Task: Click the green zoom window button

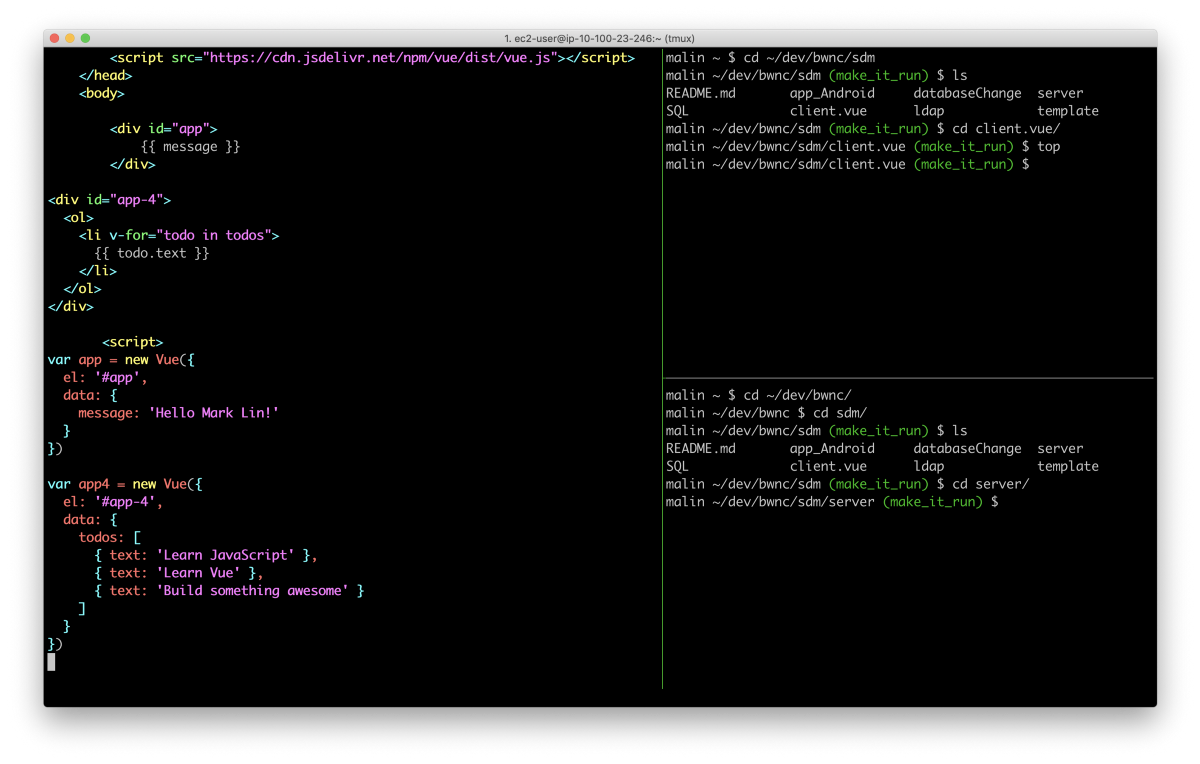Action: [x=86, y=38]
